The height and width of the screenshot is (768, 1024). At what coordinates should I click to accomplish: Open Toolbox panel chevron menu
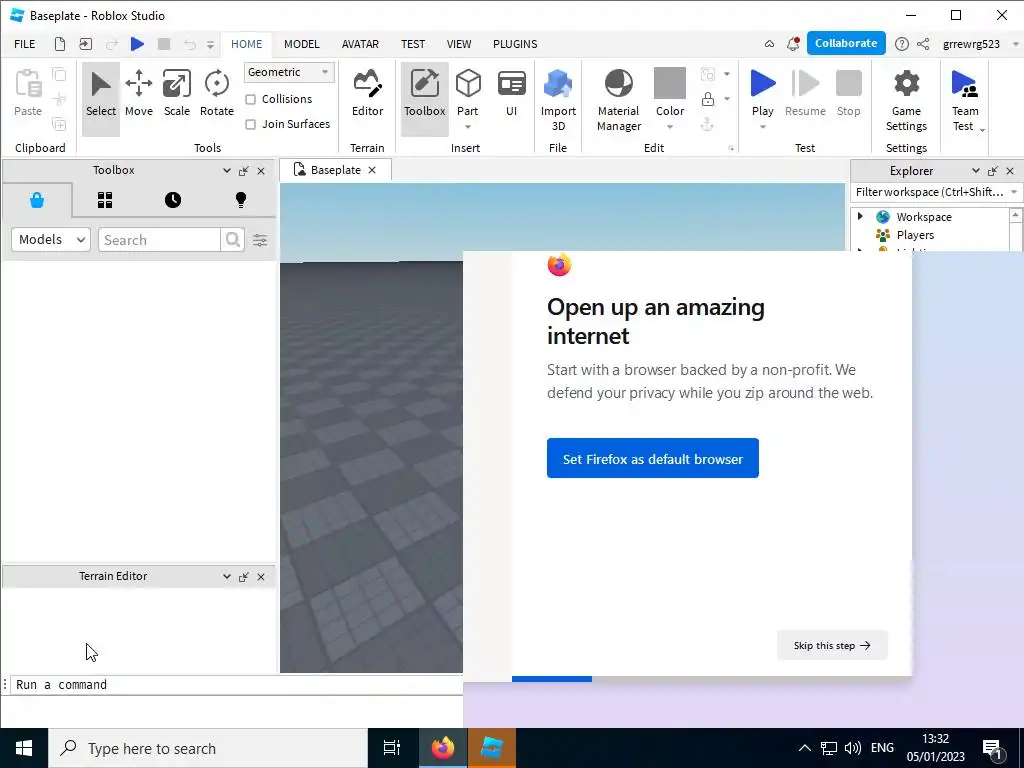click(x=227, y=170)
